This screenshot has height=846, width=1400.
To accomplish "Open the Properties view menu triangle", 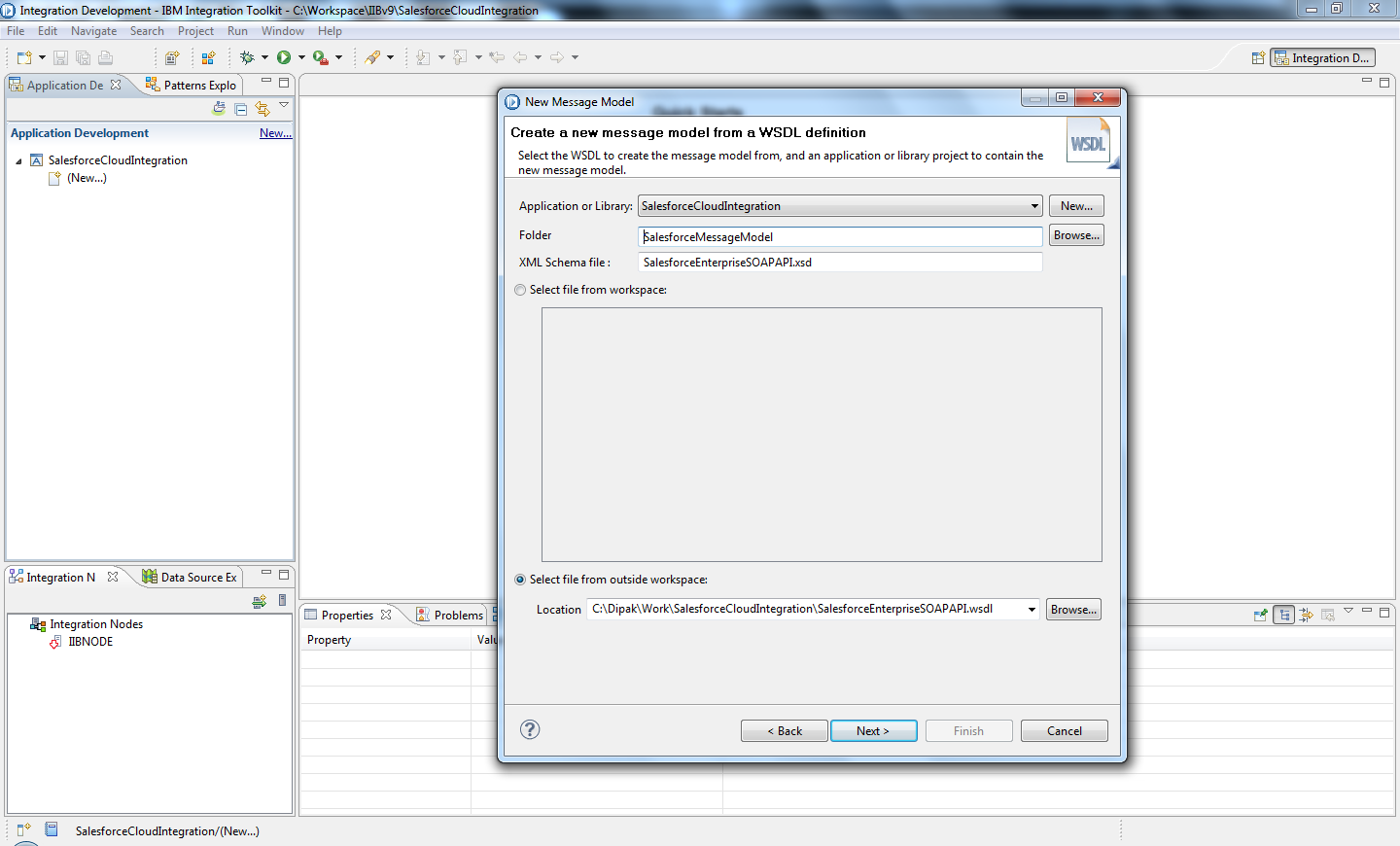I will [1348, 611].
